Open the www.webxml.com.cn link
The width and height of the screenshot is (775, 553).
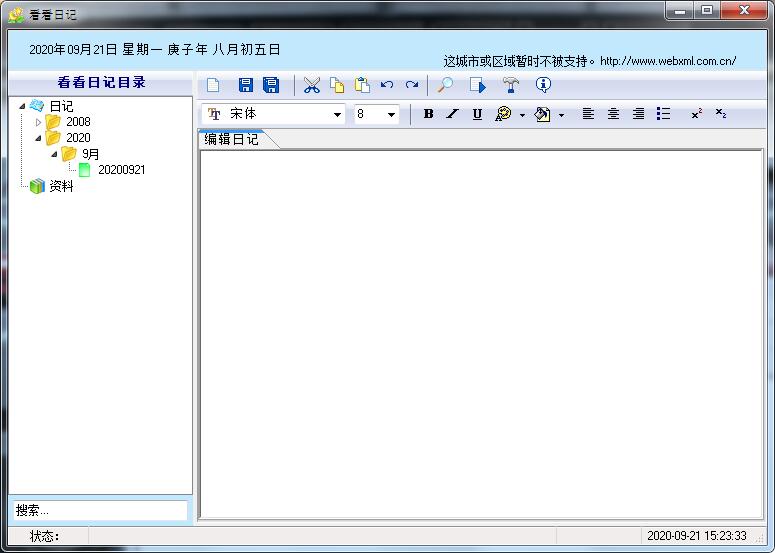click(x=668, y=61)
